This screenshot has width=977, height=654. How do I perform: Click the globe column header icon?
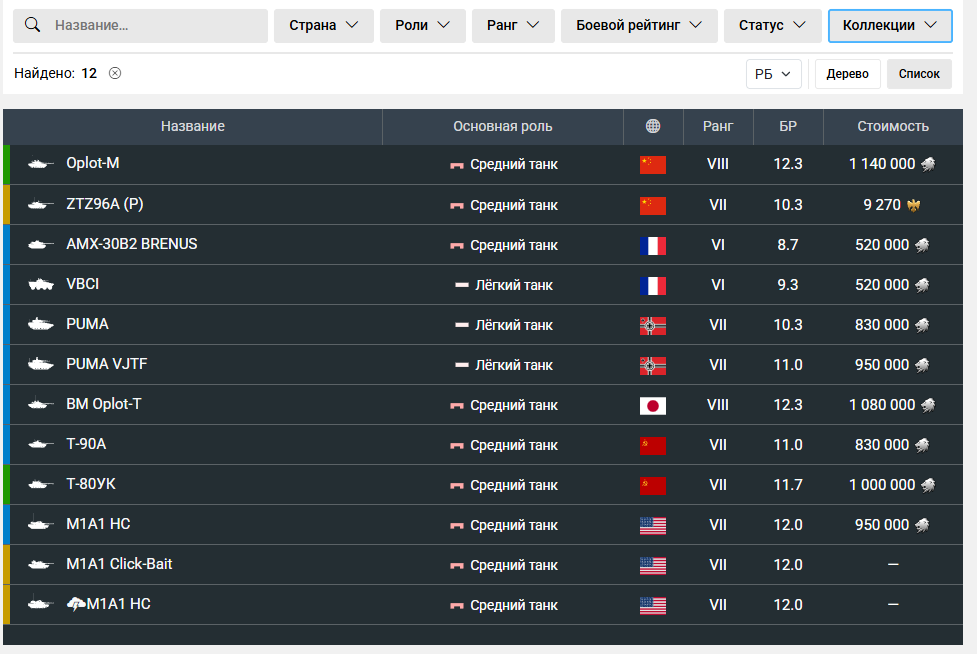coord(653,126)
